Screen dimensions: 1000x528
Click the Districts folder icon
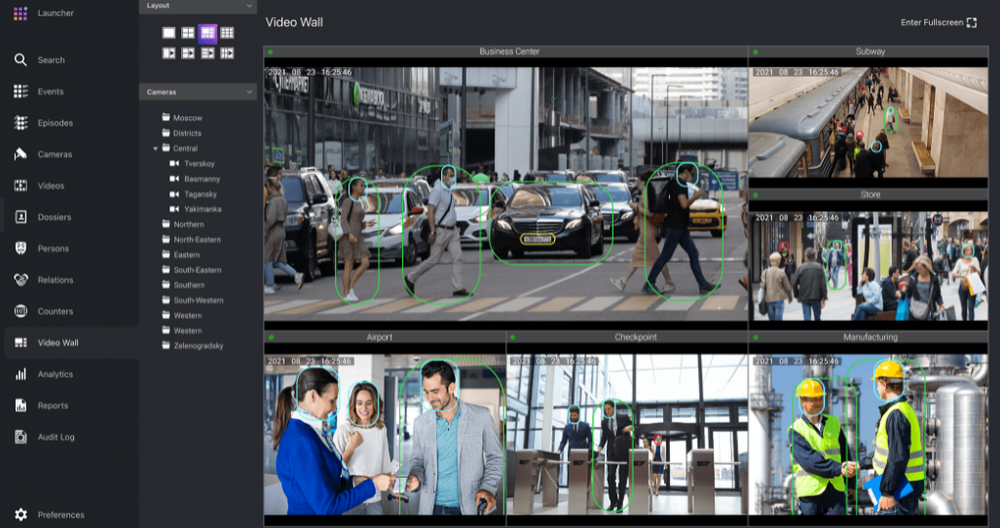pyautogui.click(x=166, y=133)
